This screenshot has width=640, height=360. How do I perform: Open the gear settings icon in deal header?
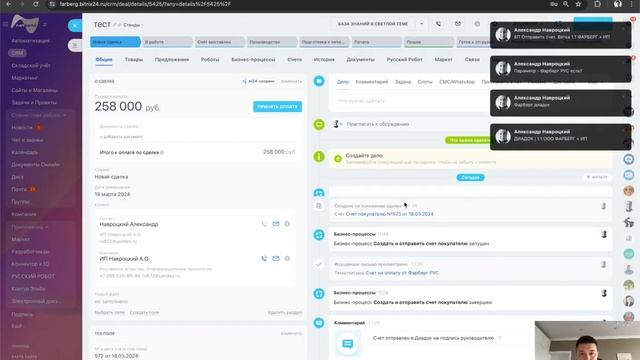477,24
